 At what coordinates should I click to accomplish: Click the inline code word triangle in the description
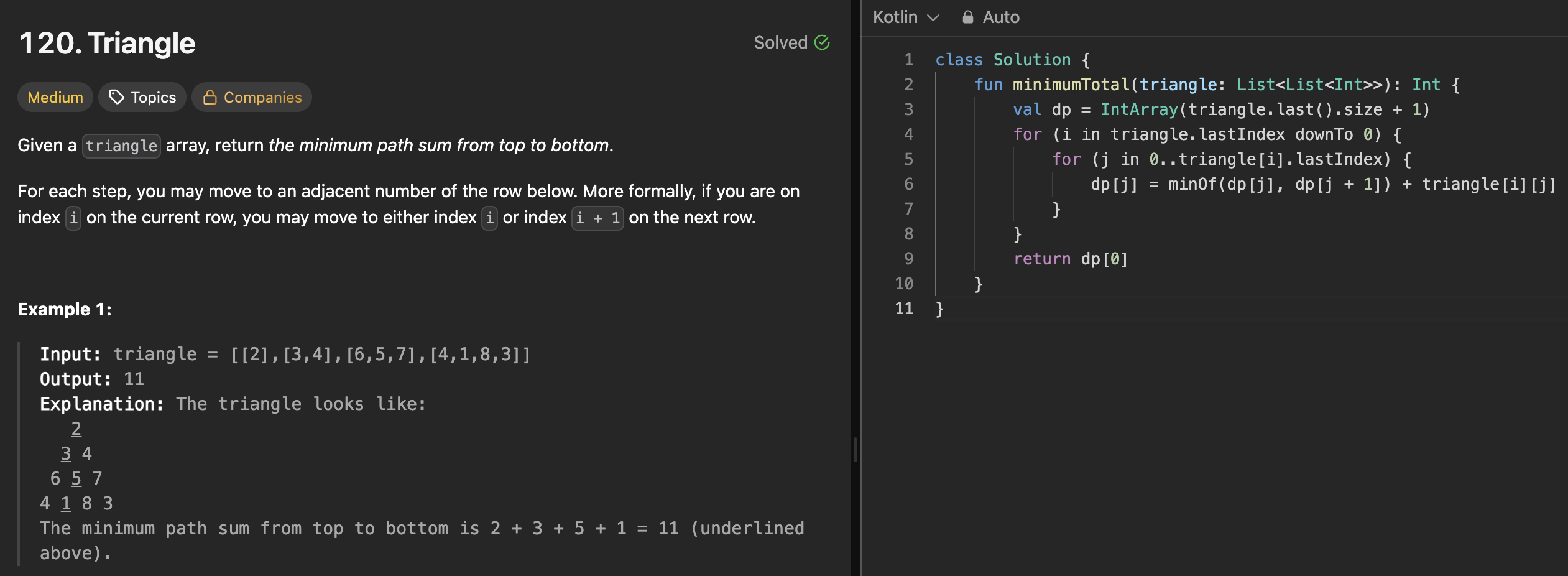pos(121,146)
